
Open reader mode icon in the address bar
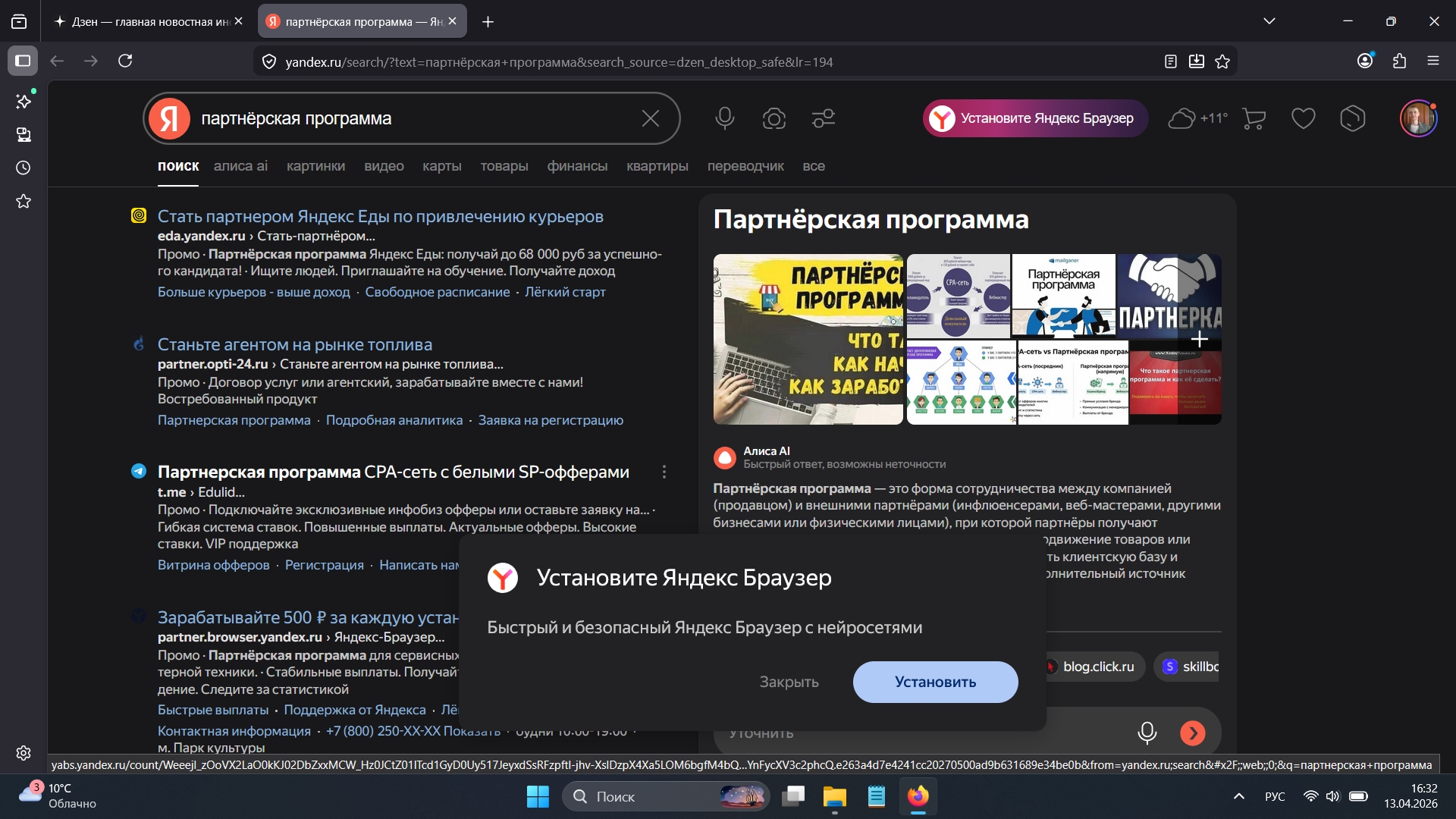coord(1170,61)
